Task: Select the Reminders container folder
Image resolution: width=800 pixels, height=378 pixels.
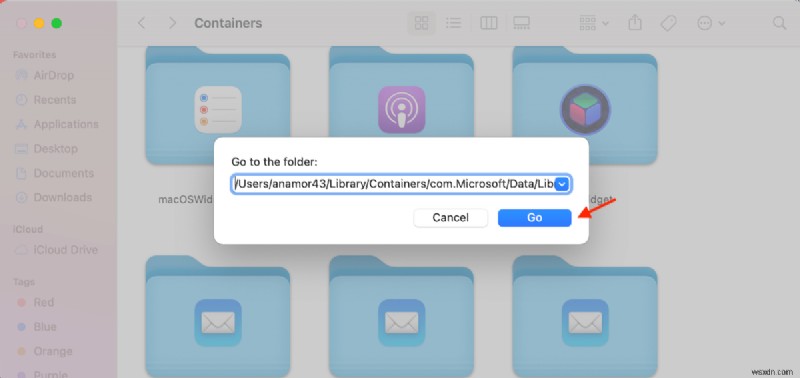Action: click(x=218, y=106)
